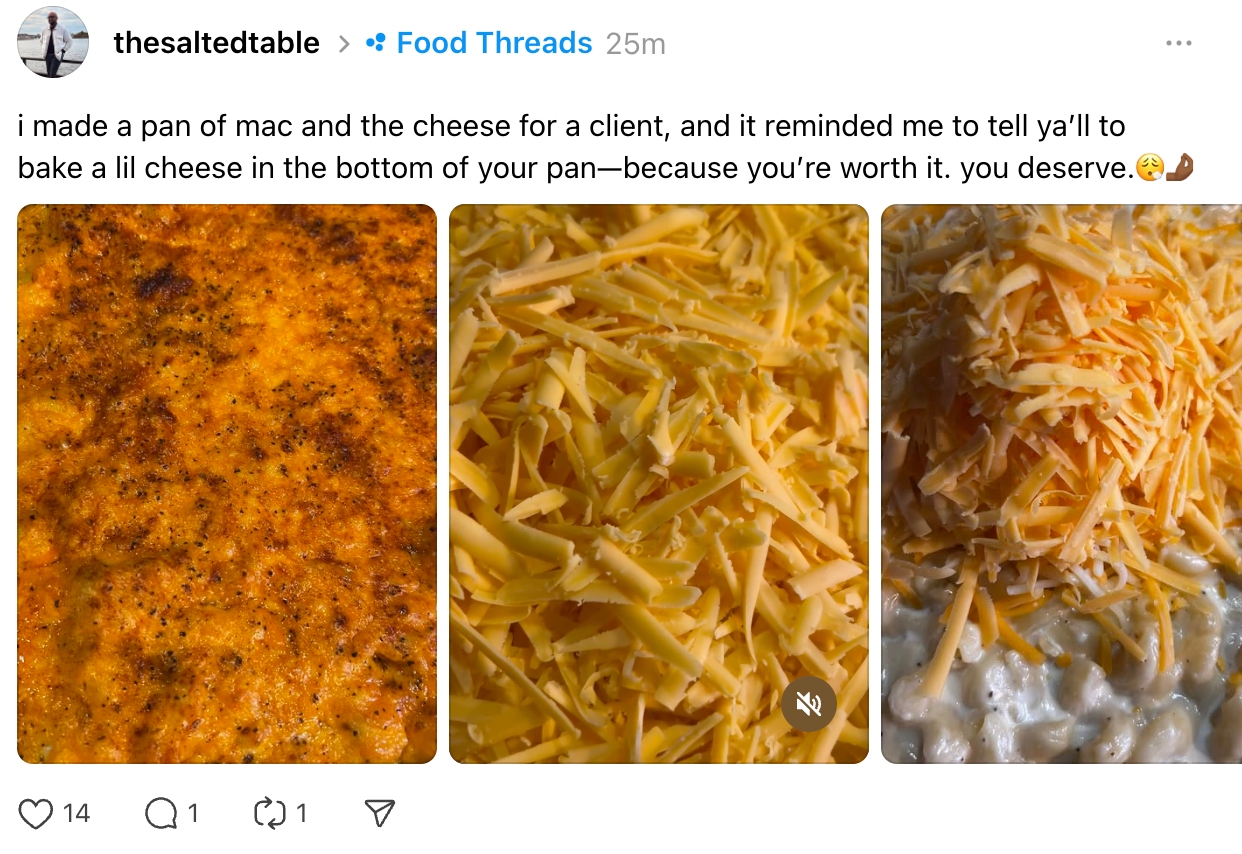
Task: Open the cheese-over-macaroni image on the right
Action: coord(1061,484)
